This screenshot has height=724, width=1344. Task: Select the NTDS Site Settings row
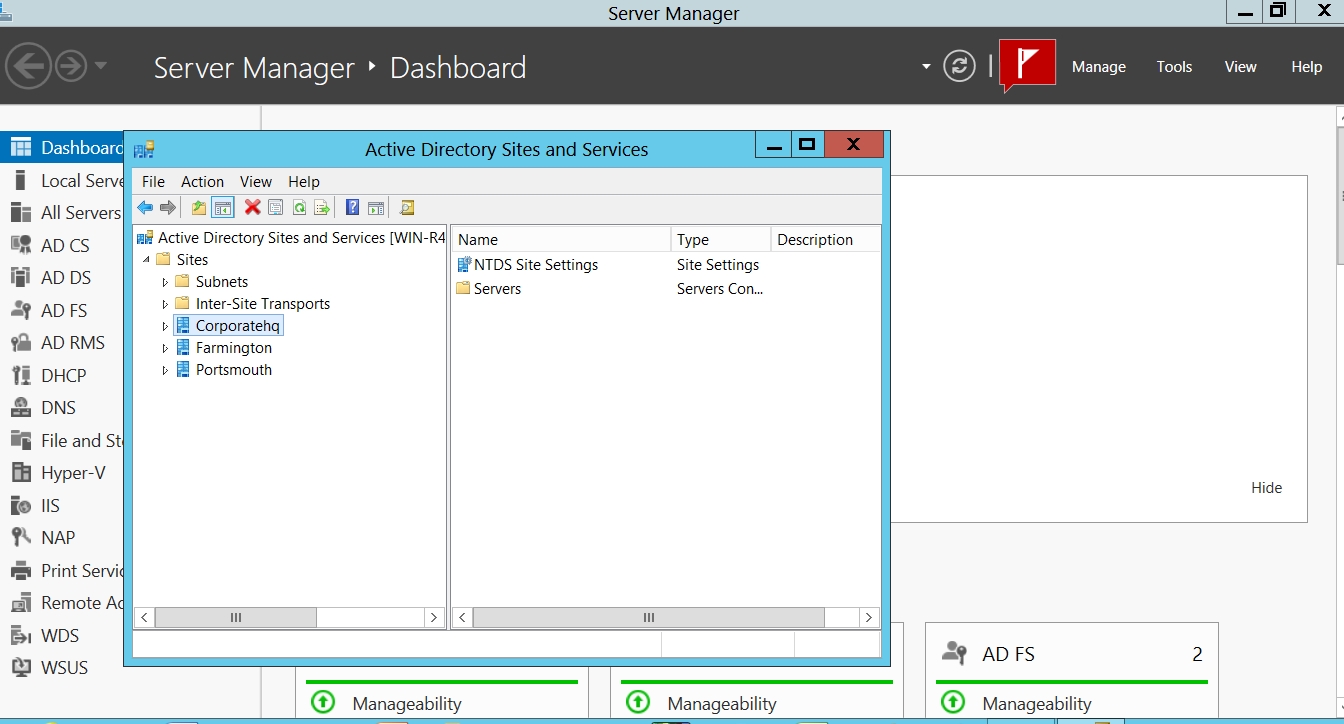pos(536,265)
